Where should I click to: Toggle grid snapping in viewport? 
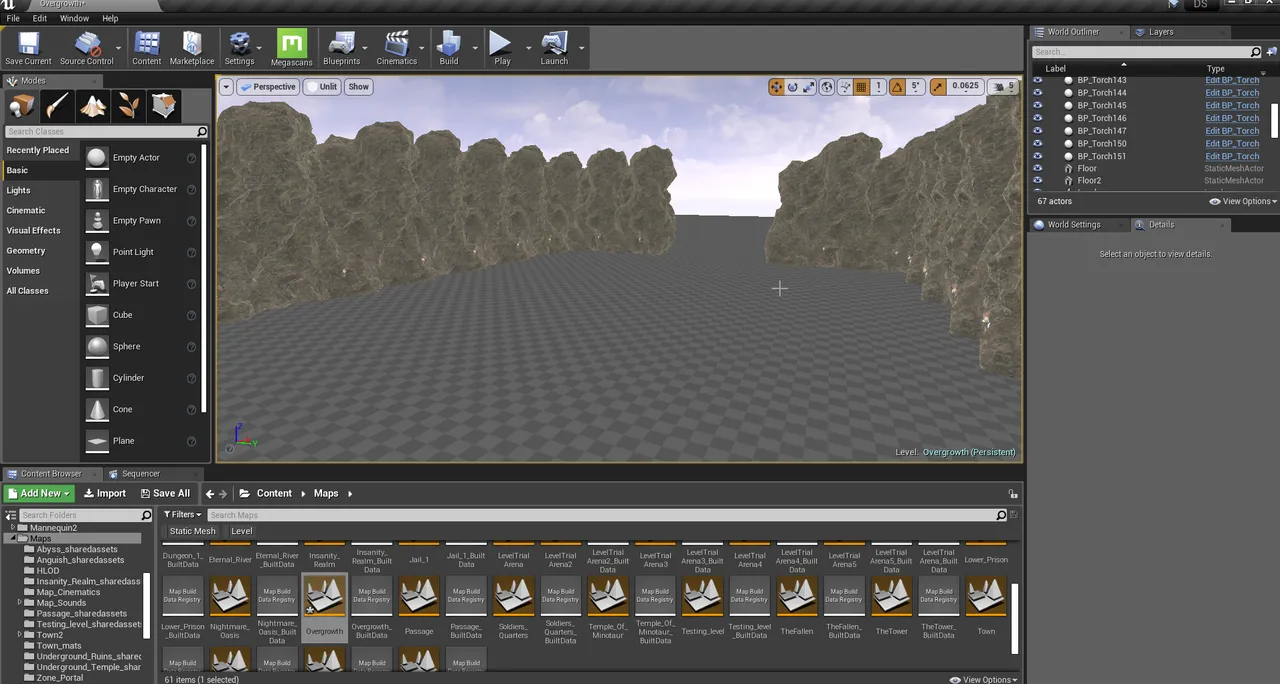(861, 87)
